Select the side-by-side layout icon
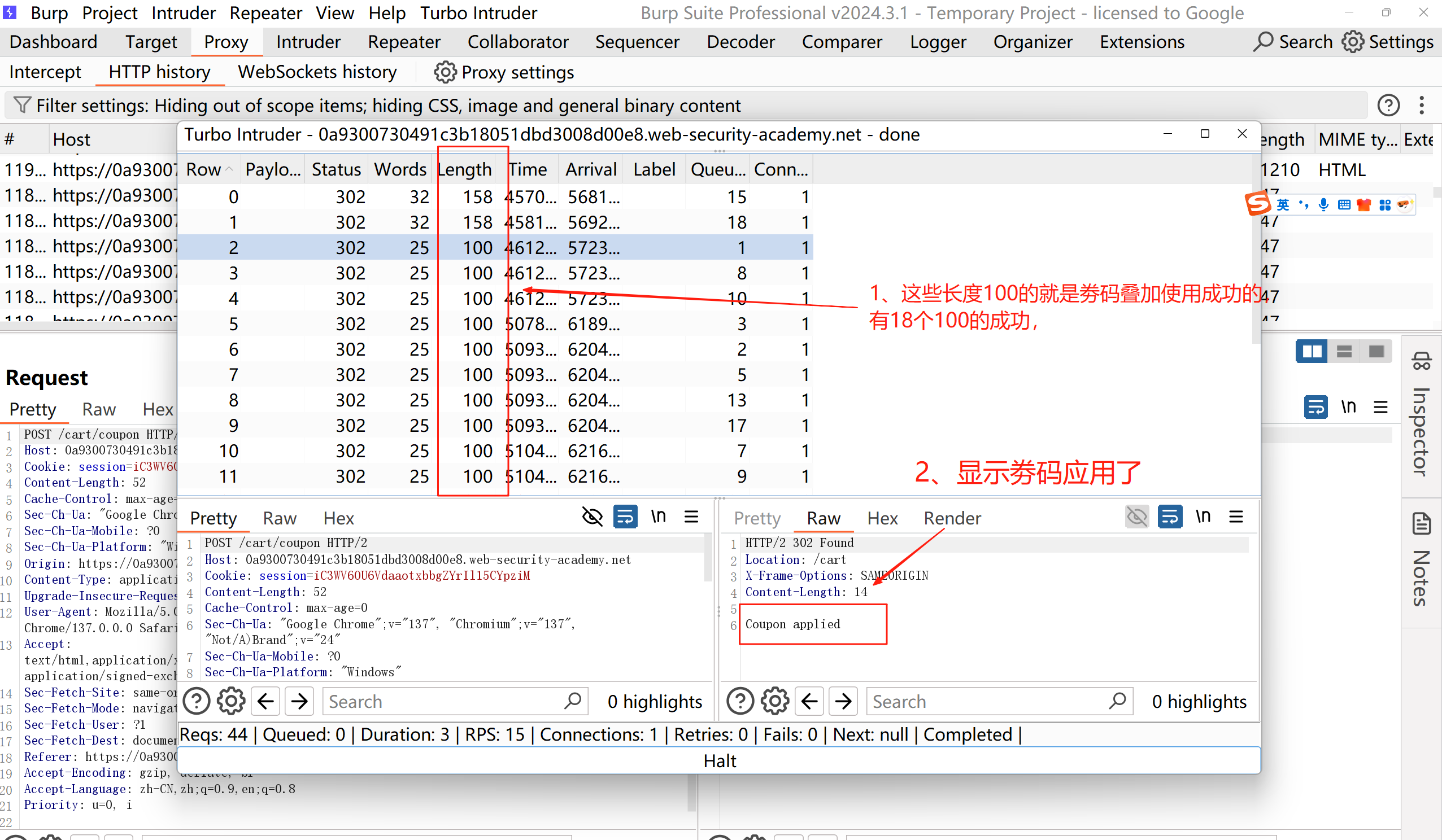 pyautogui.click(x=1311, y=351)
